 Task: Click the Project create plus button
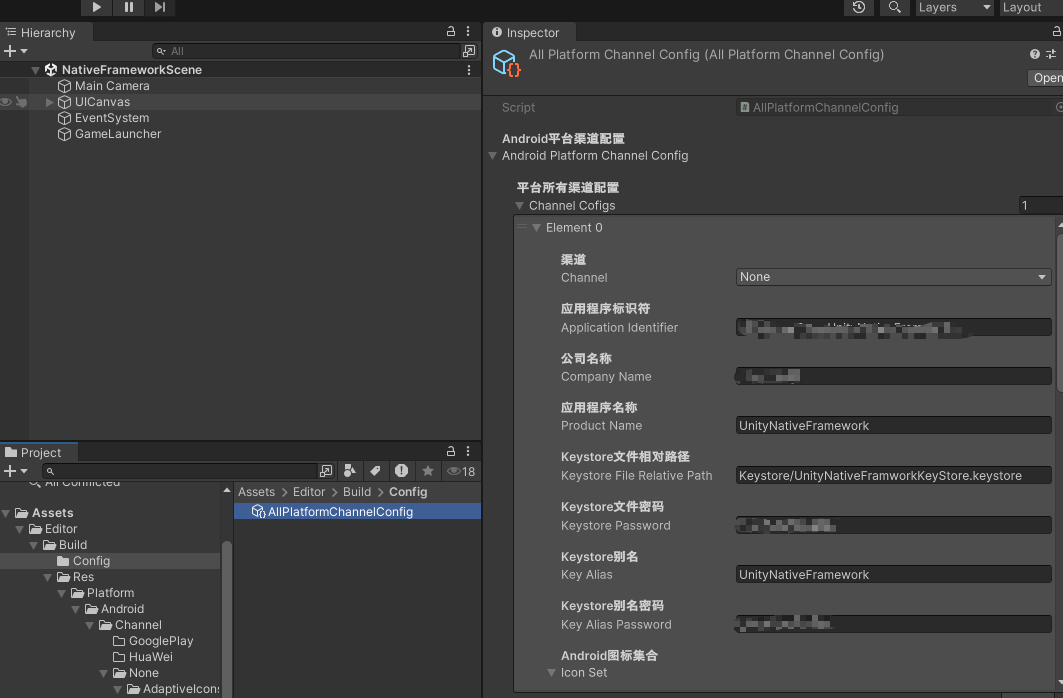(x=9, y=471)
